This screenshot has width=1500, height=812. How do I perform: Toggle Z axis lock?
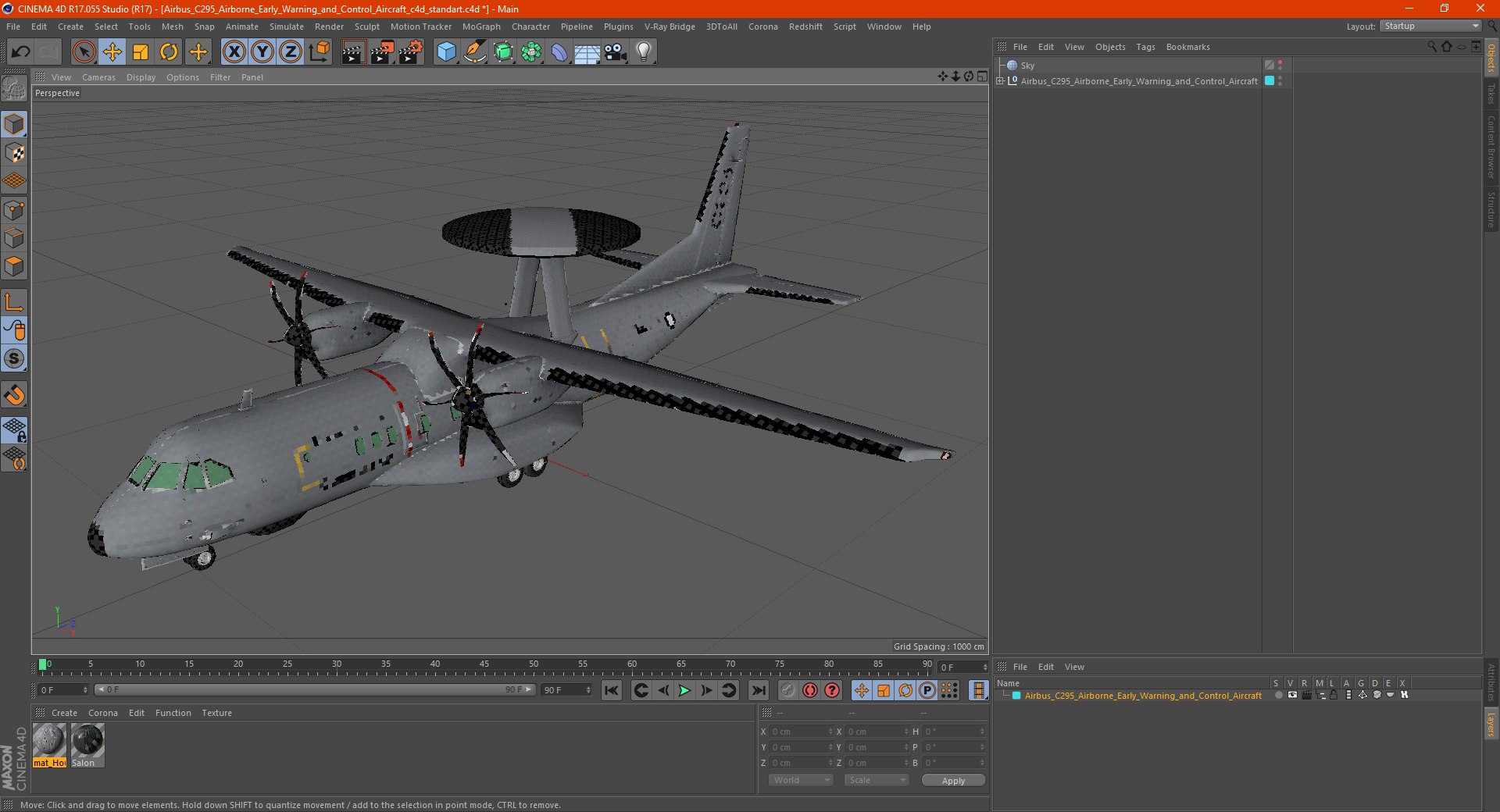pos(291,52)
